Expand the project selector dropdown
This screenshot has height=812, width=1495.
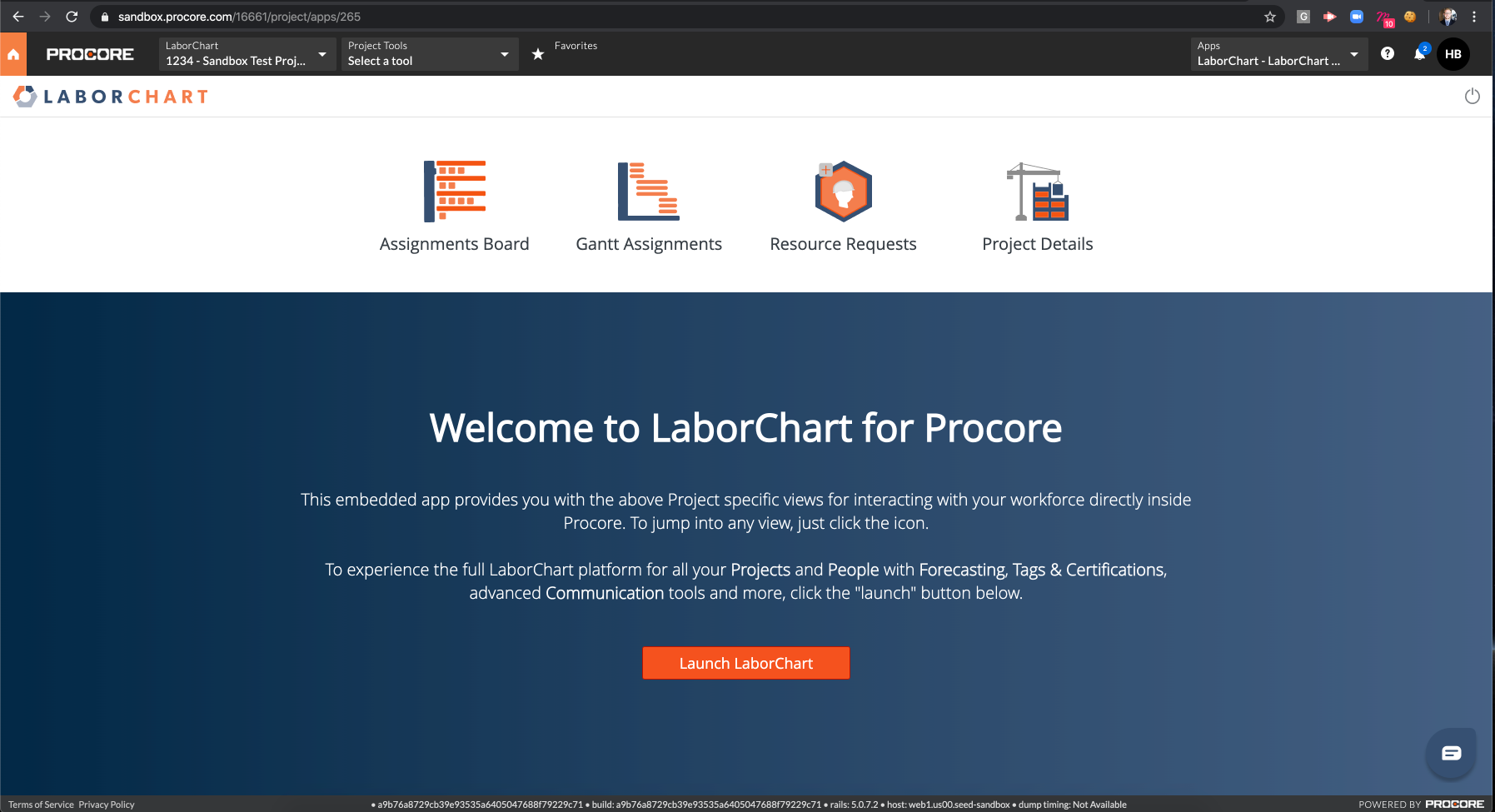coord(247,54)
